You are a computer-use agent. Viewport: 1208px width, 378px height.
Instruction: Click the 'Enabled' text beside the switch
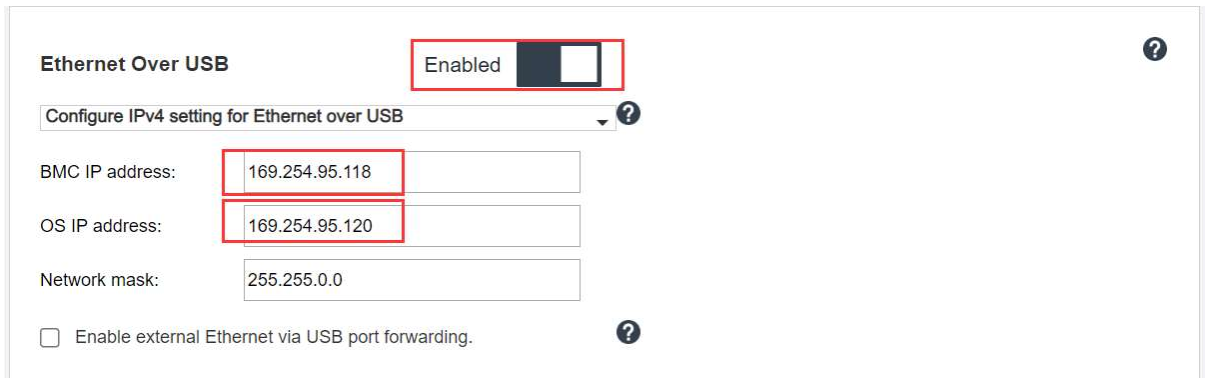click(462, 65)
